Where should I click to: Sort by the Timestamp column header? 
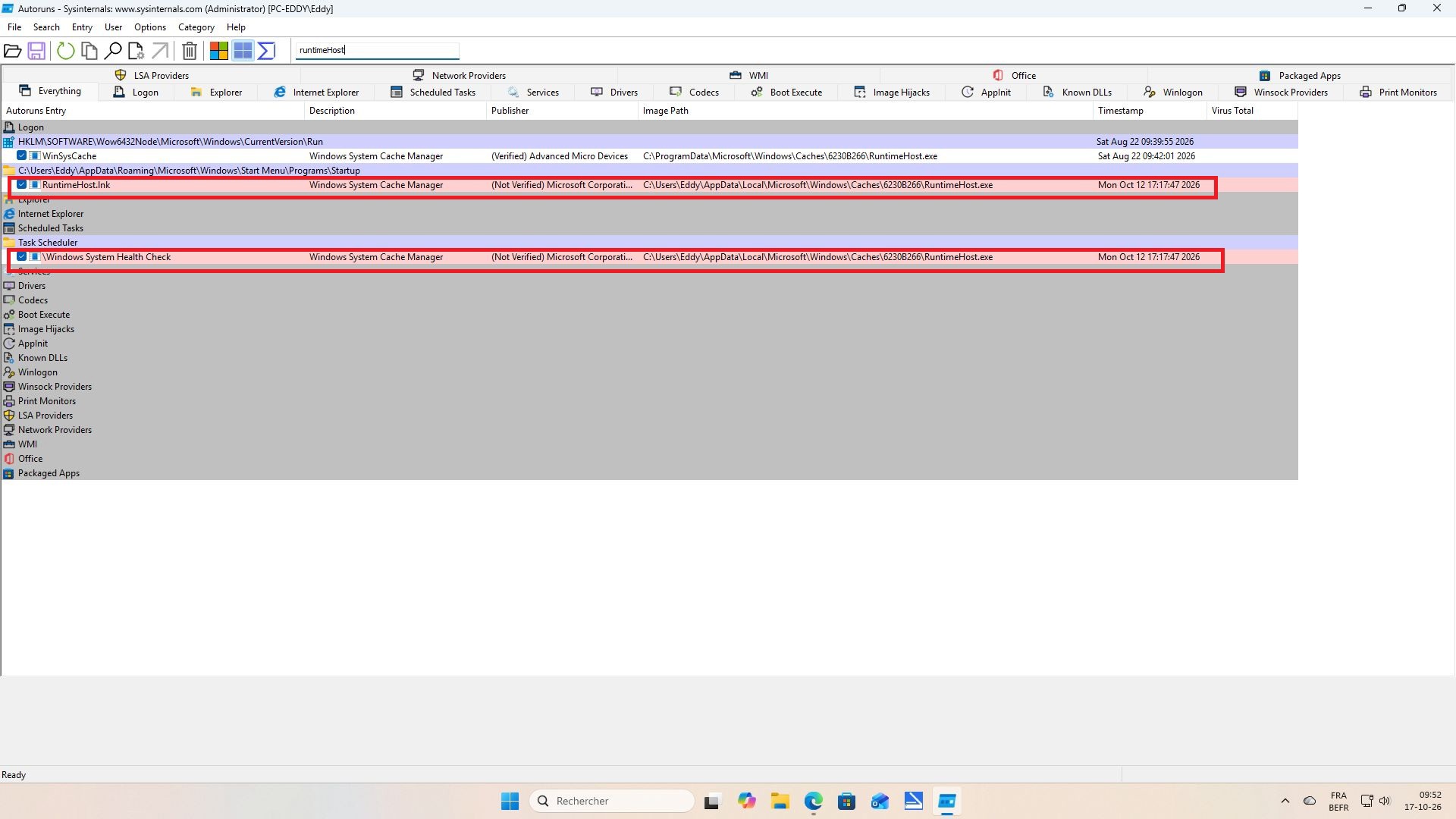pos(1150,111)
